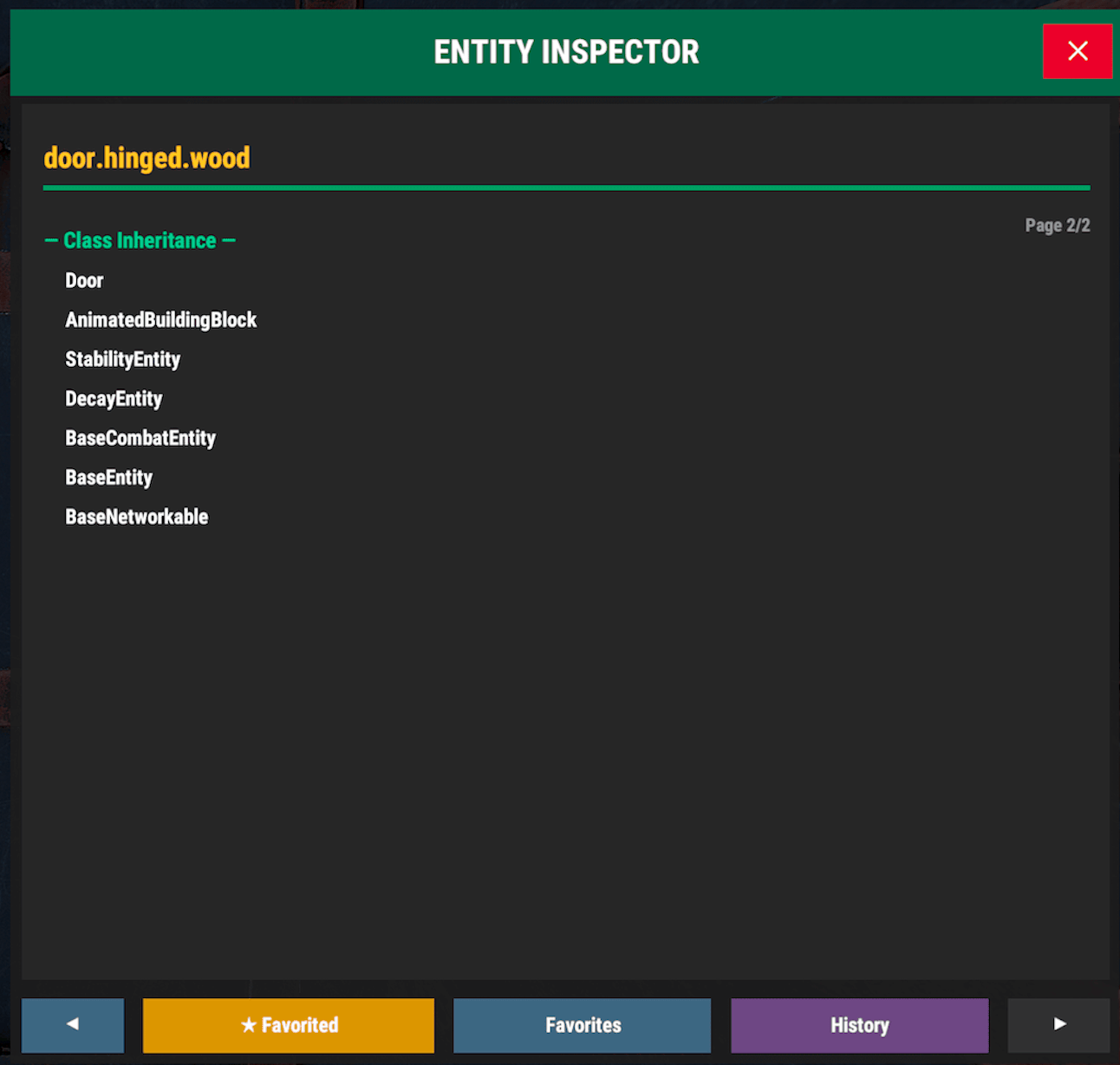
Task: Choose the DecayEntity class entry
Action: pyautogui.click(x=114, y=399)
